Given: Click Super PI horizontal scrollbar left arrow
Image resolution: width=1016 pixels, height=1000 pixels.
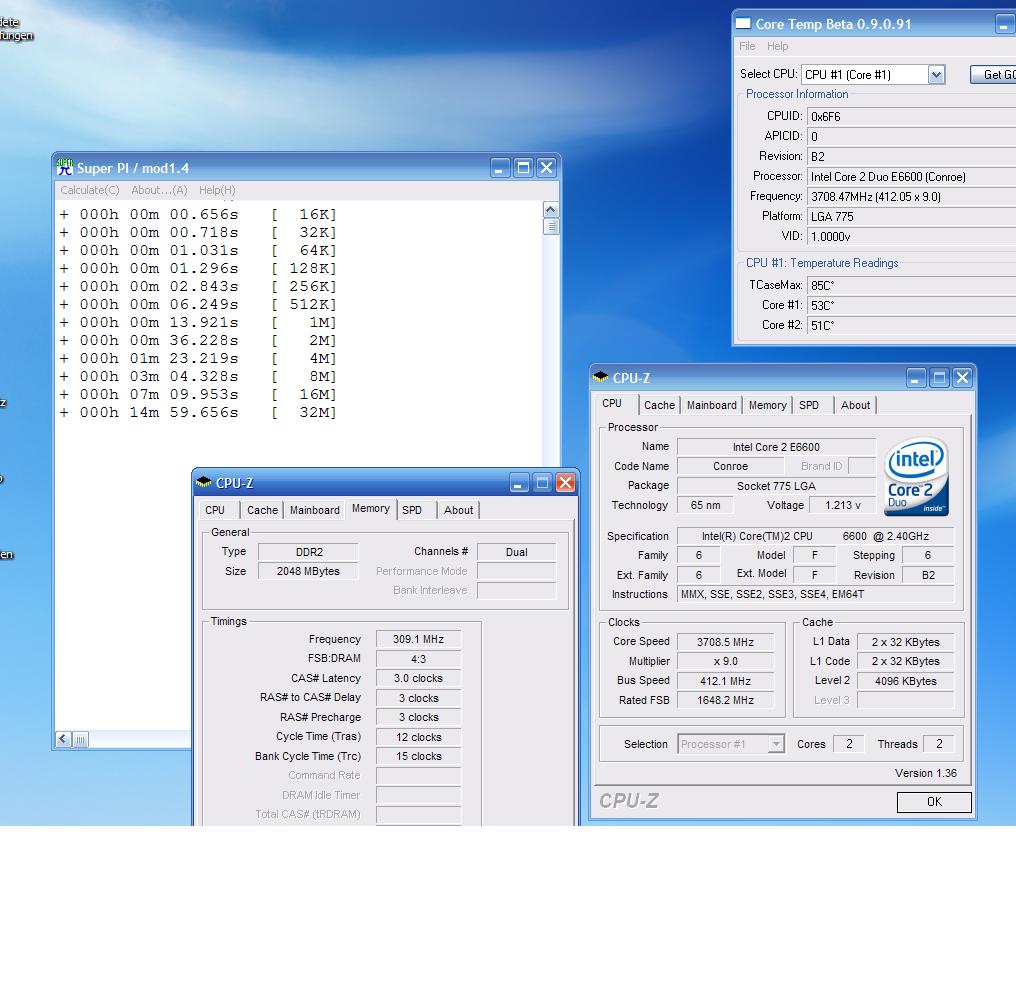Looking at the screenshot, I should pyautogui.click(x=63, y=739).
